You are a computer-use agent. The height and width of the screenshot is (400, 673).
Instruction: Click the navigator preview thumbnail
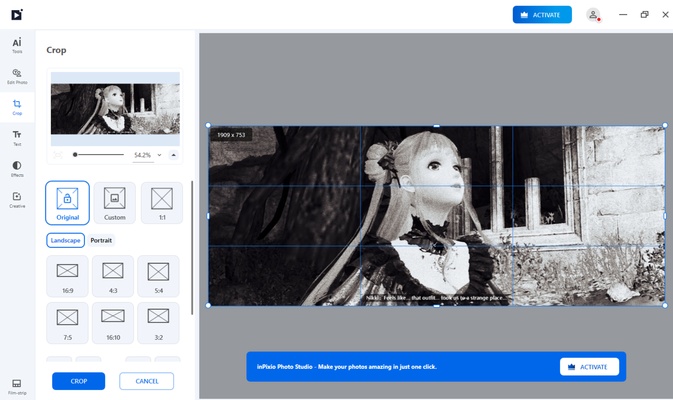115,109
